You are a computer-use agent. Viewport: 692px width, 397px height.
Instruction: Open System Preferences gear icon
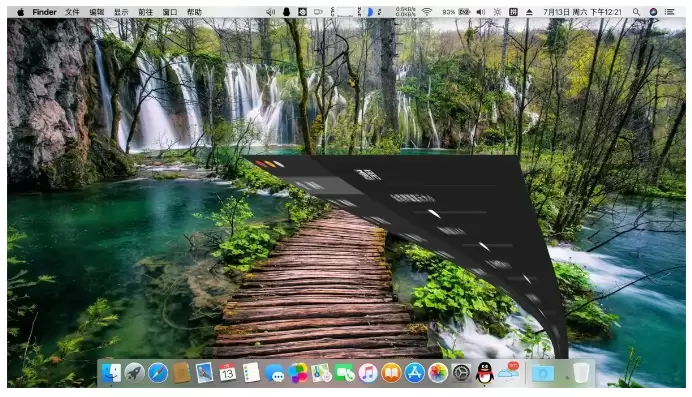tap(461, 373)
